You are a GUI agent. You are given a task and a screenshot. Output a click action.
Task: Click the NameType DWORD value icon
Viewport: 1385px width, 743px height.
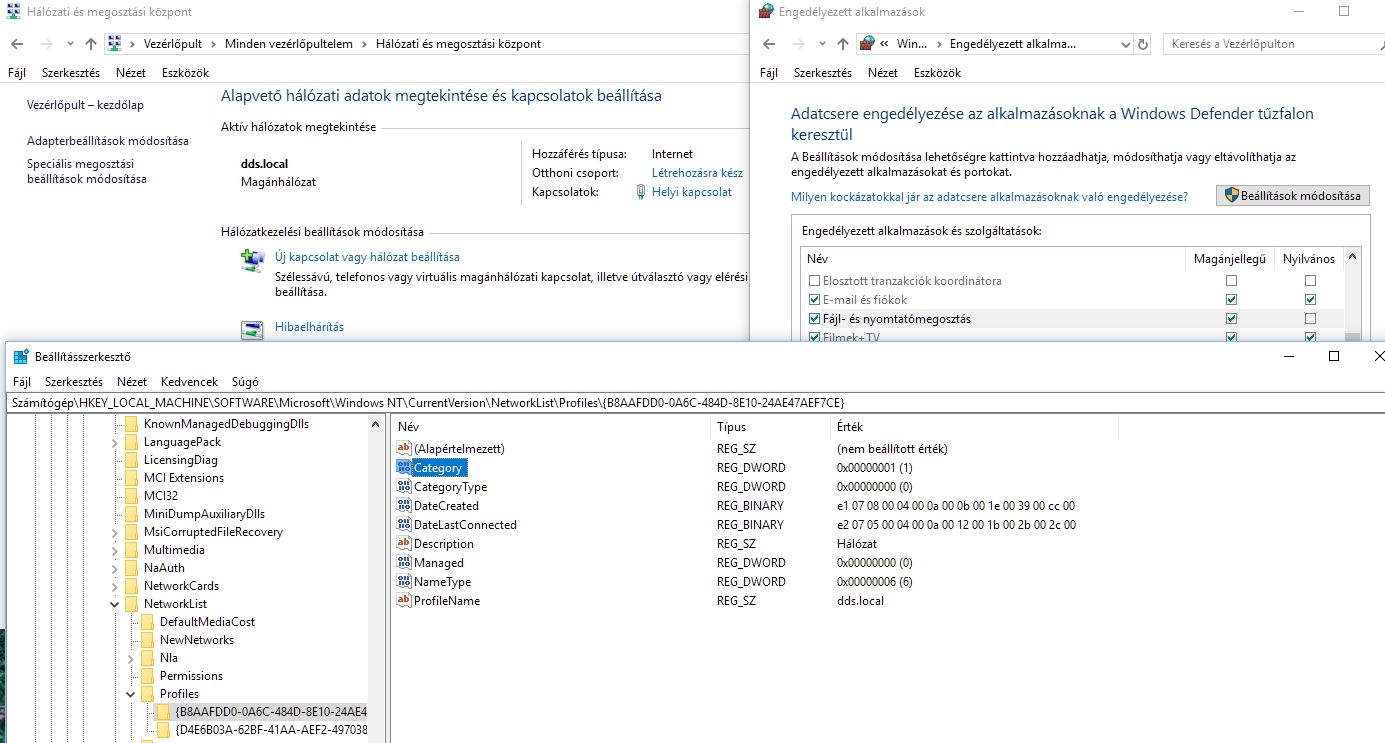pyautogui.click(x=404, y=582)
